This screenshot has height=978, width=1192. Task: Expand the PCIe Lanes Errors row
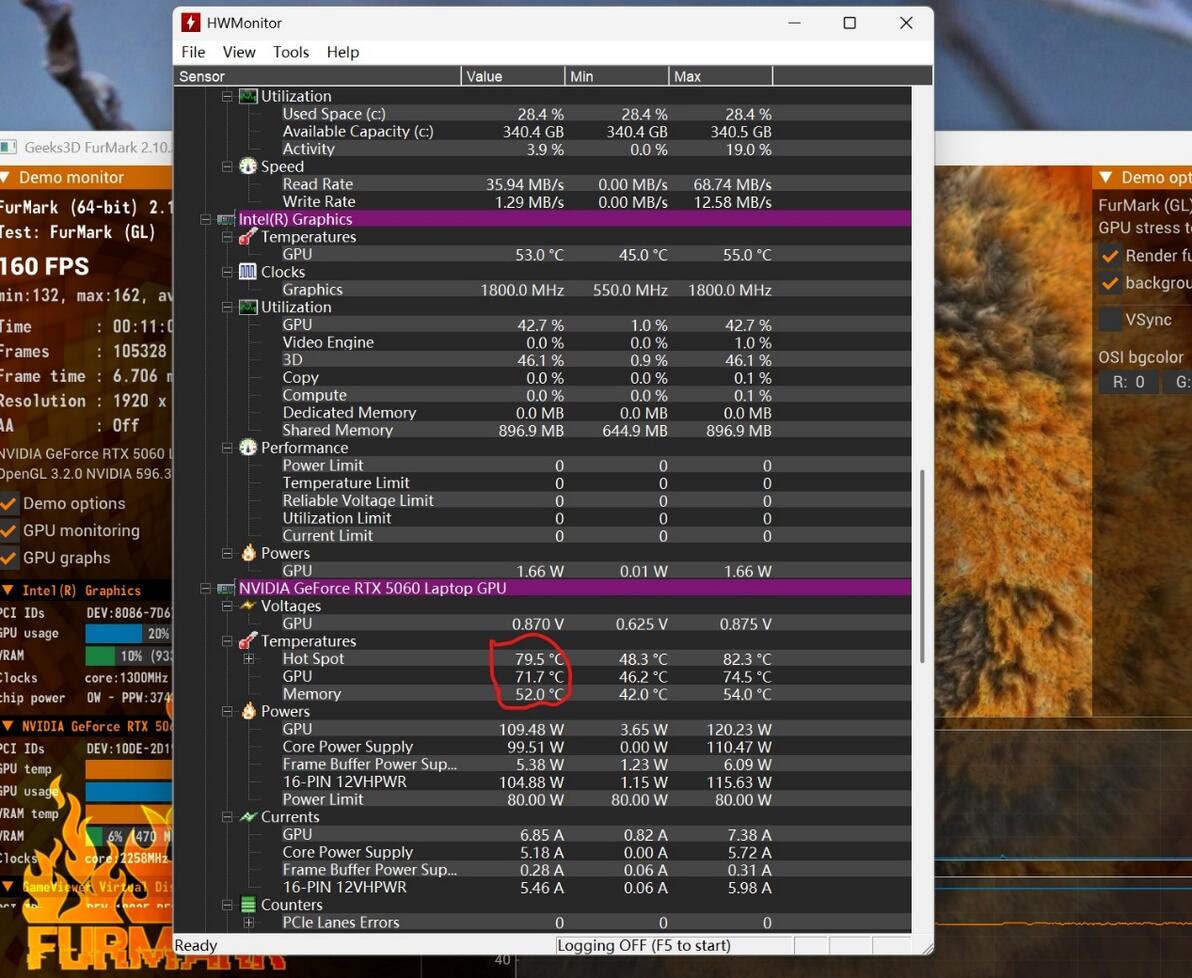point(249,922)
